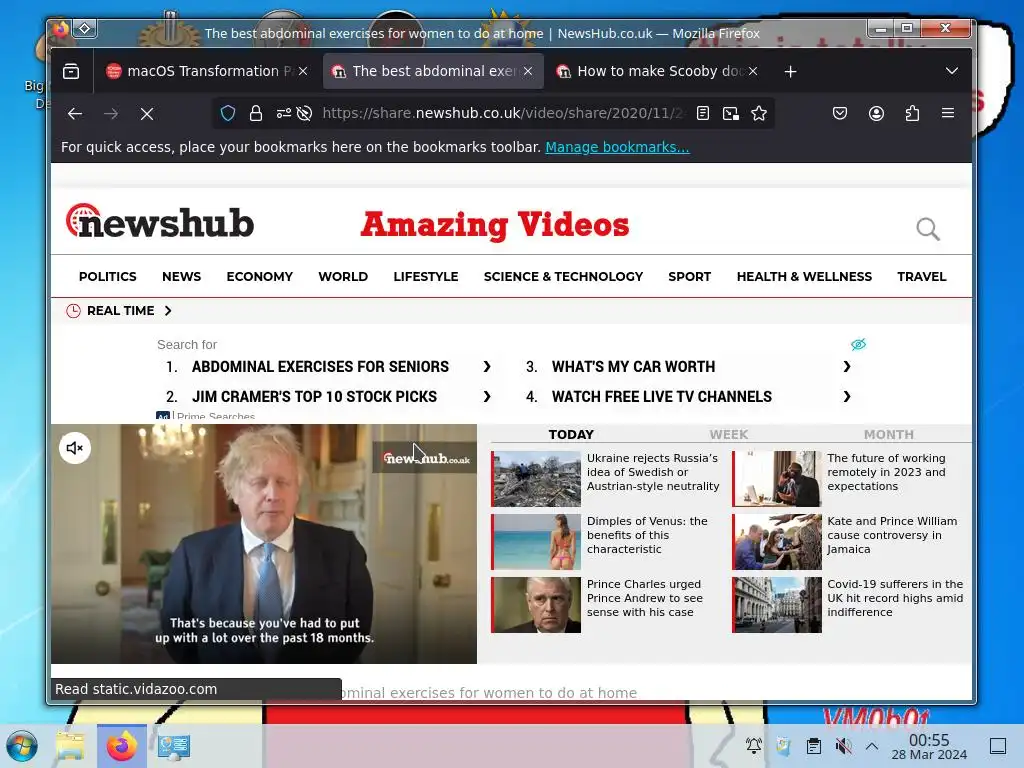The image size is (1024, 768).
Task: Open Kate and Prince William Jamaica article
Action: tap(892, 535)
